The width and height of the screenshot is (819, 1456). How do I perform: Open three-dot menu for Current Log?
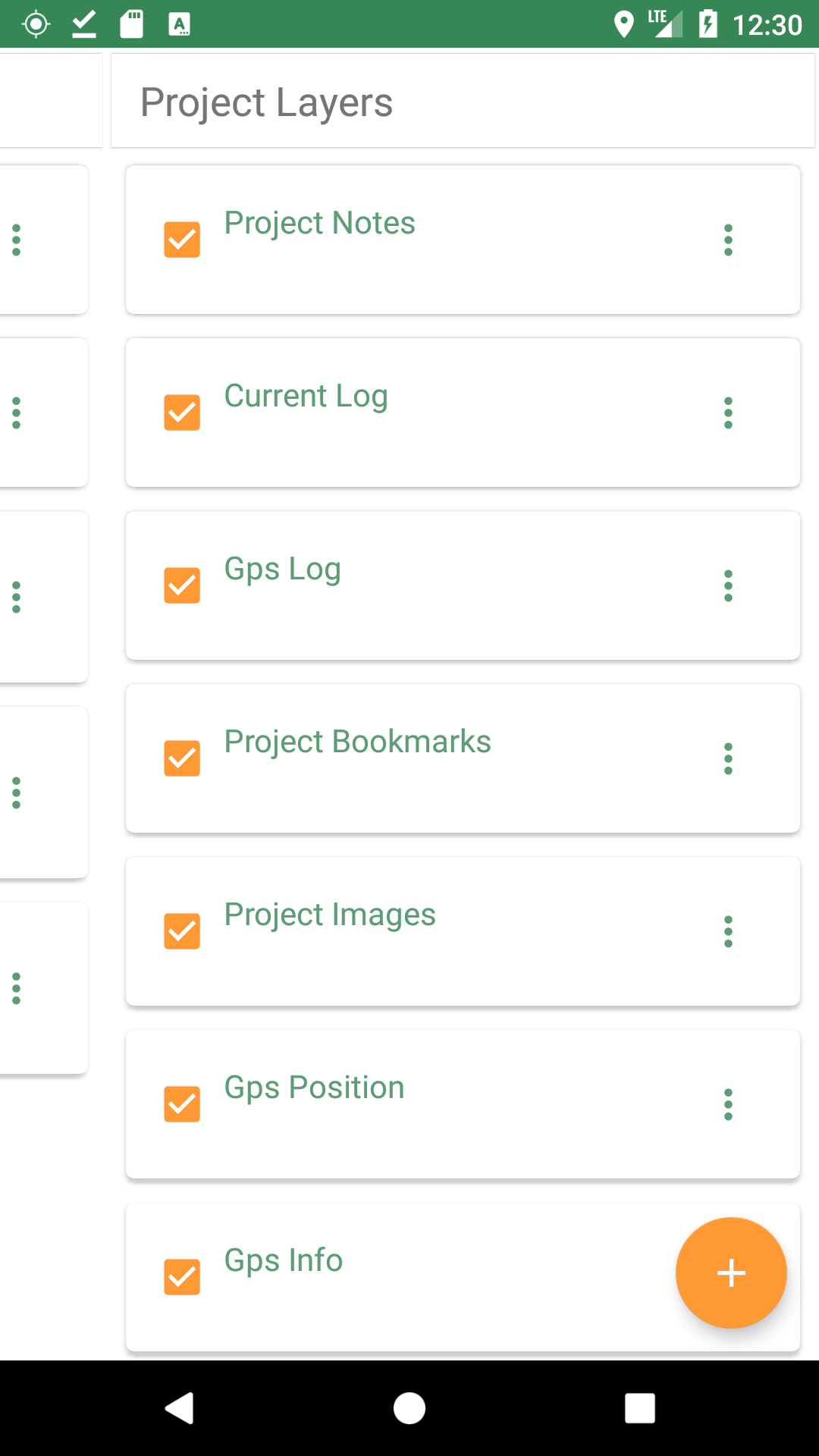tap(728, 413)
